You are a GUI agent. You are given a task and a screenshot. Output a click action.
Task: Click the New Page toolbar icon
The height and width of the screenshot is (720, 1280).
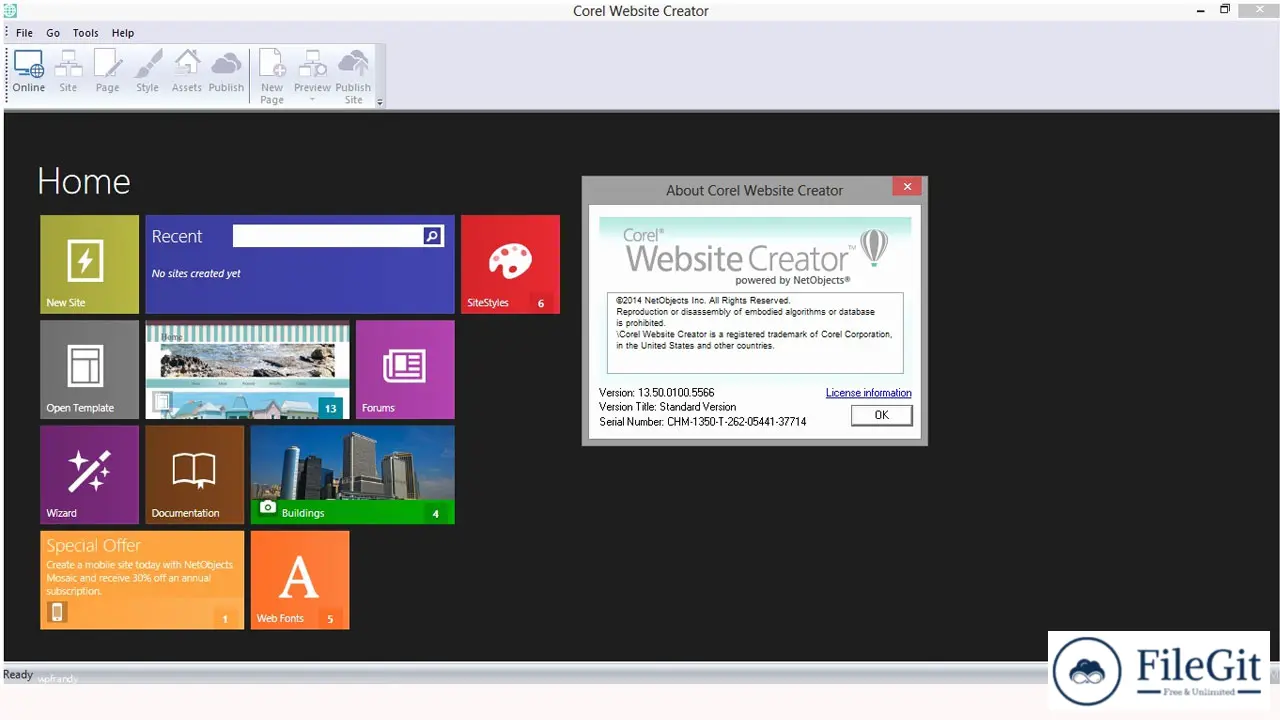[x=272, y=76]
